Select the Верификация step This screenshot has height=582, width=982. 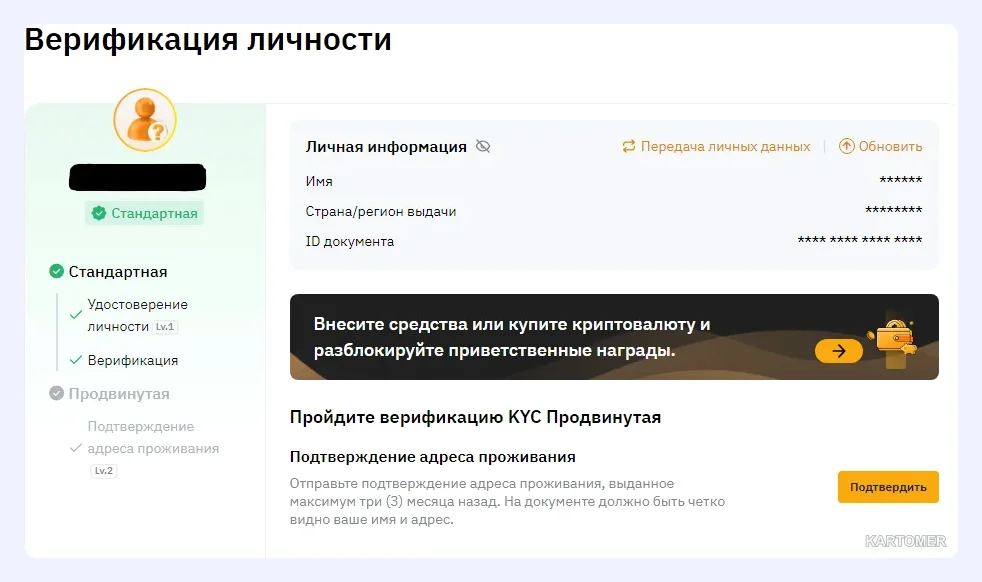click(x=133, y=360)
